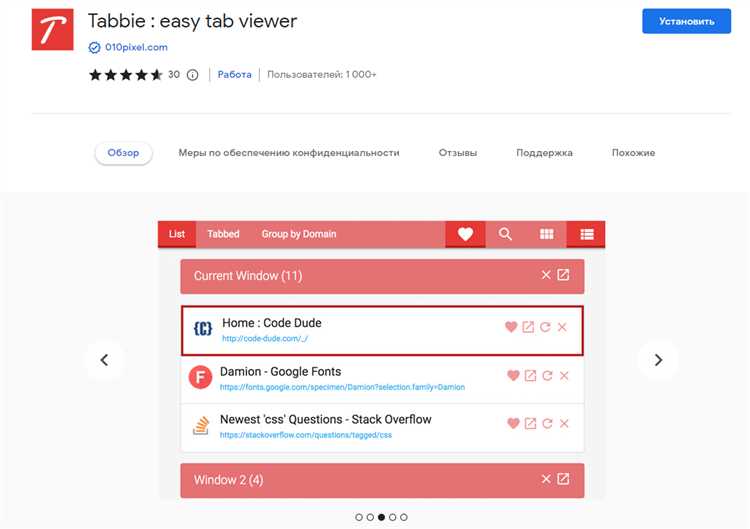Open the rating info icon beside 30
This screenshot has height=529, width=750.
tap(192, 75)
